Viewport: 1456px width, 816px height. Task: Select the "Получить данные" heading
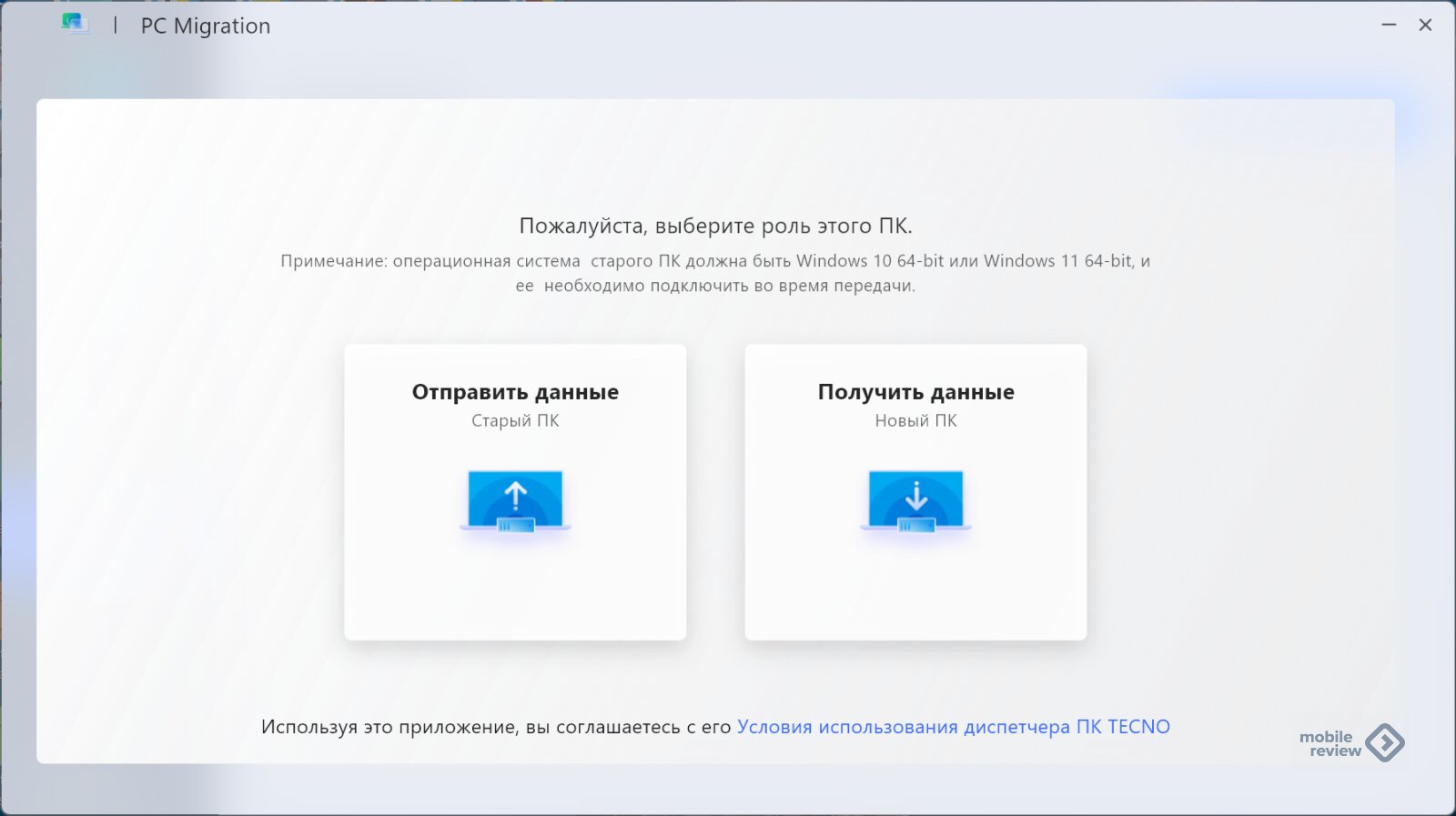pyautogui.click(x=915, y=392)
